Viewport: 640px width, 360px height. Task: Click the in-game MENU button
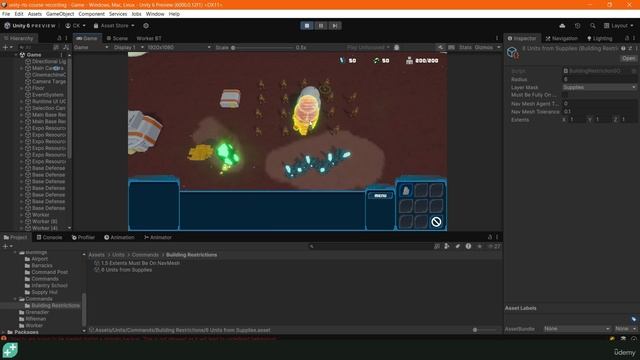[x=380, y=196]
